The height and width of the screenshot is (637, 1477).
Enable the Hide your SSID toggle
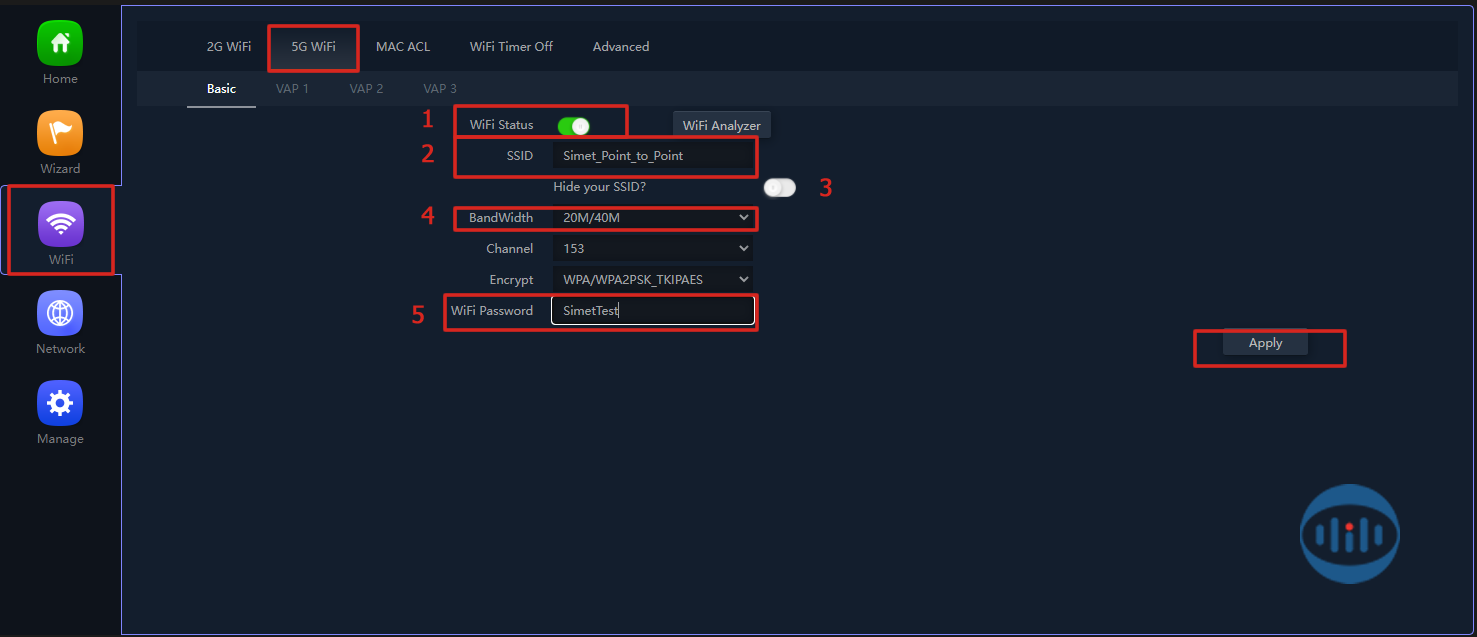[779, 188]
